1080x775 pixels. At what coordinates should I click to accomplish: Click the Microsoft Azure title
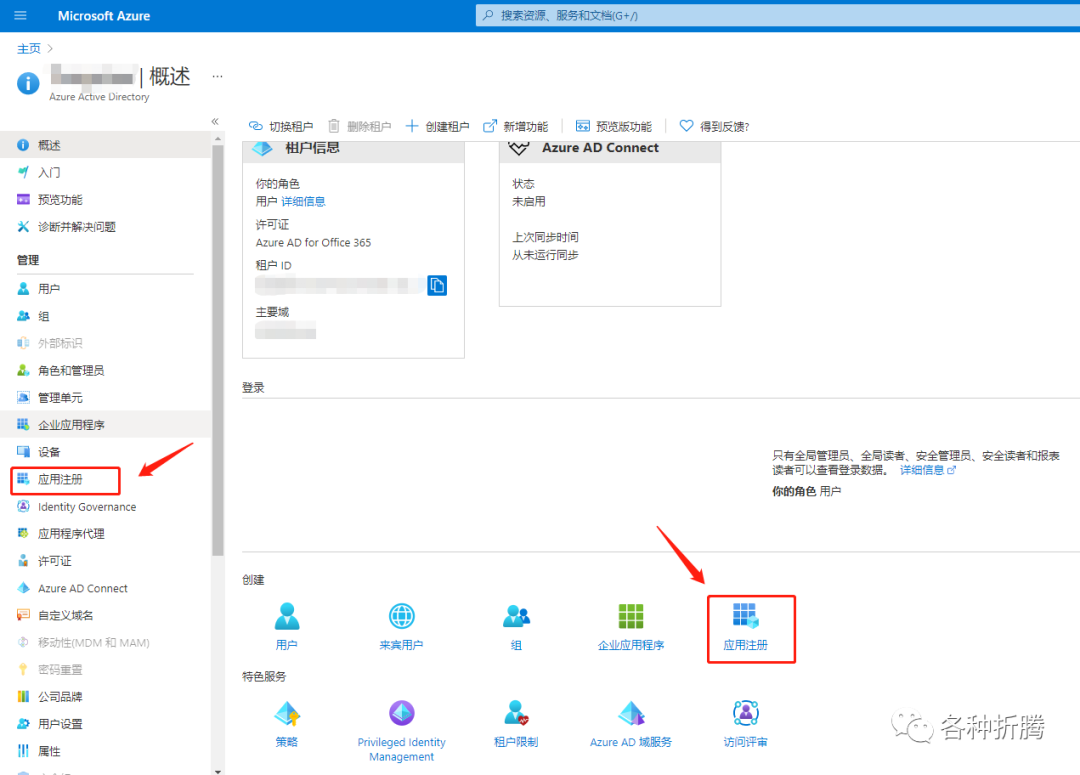tap(103, 16)
